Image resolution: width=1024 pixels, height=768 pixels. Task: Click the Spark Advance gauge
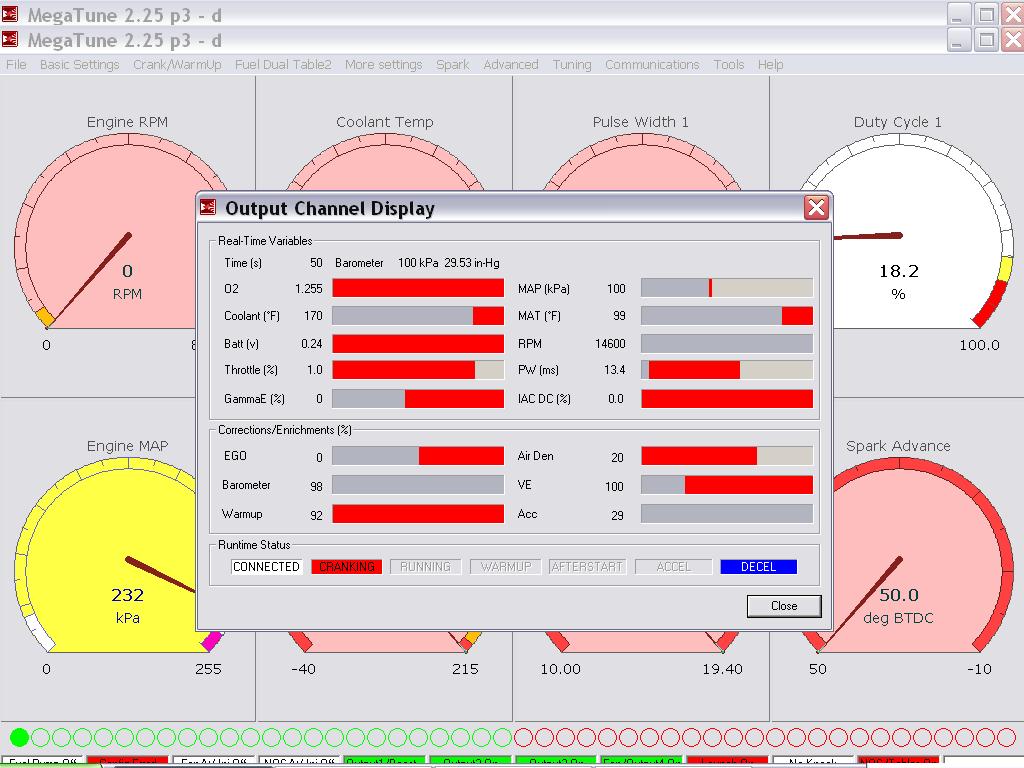tap(924, 555)
